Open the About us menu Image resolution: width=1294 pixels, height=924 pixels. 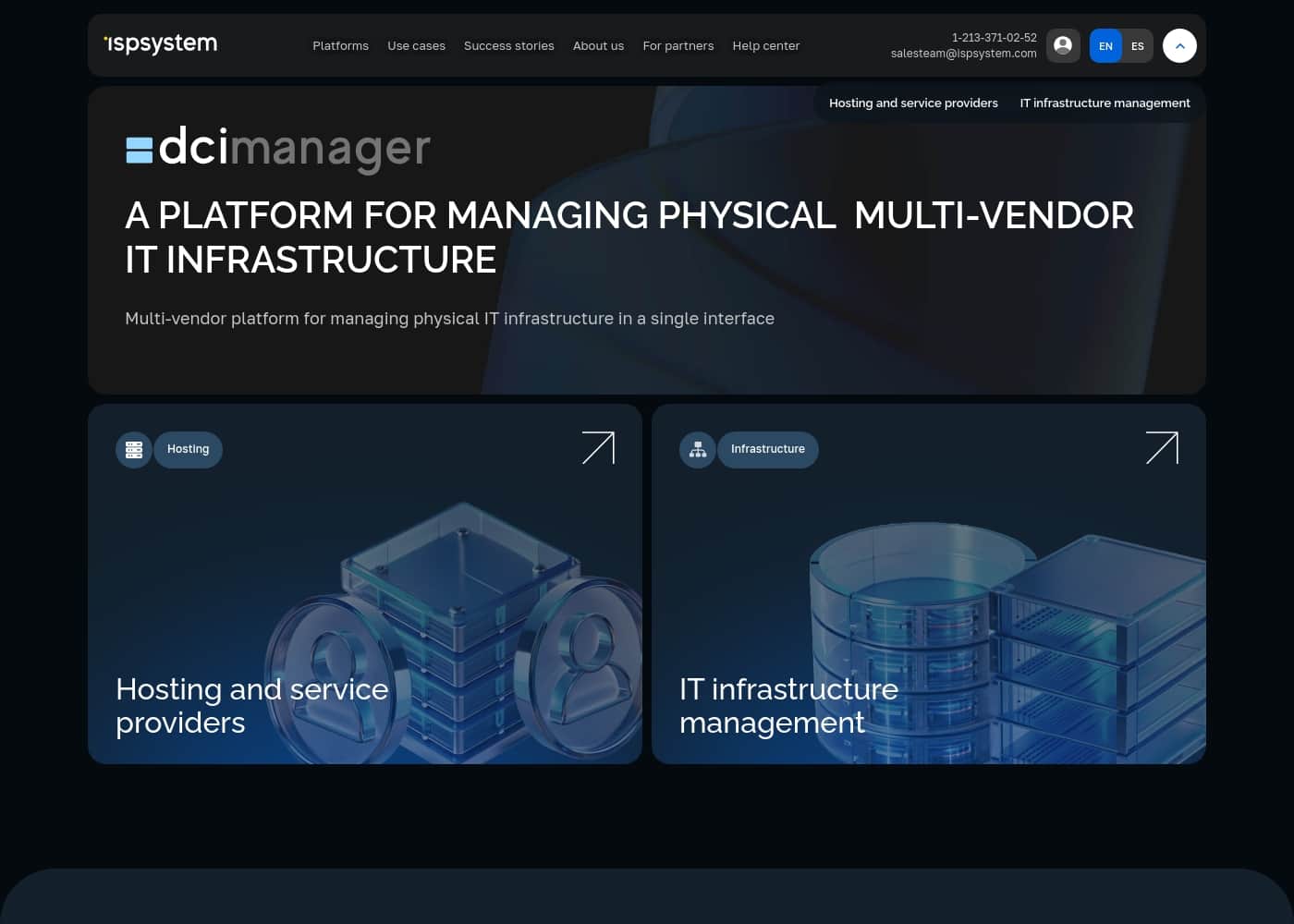click(598, 45)
